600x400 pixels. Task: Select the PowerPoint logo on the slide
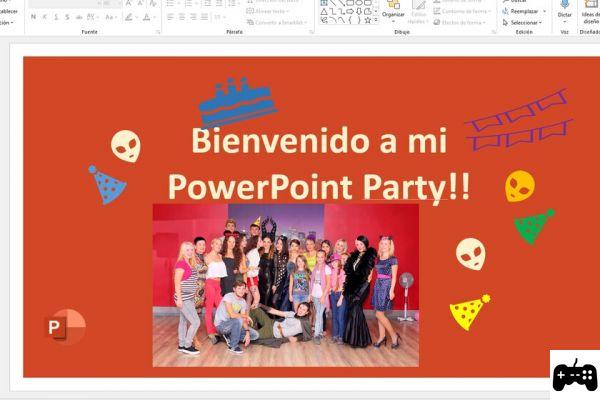click(65, 327)
